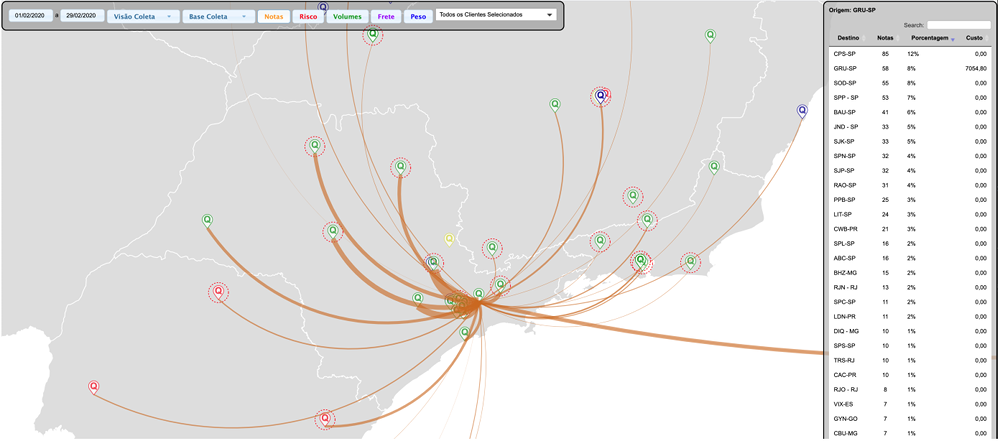Image resolution: width=1000 pixels, height=441 pixels.
Task: Click the red map pin at bottom left
Action: click(93, 386)
